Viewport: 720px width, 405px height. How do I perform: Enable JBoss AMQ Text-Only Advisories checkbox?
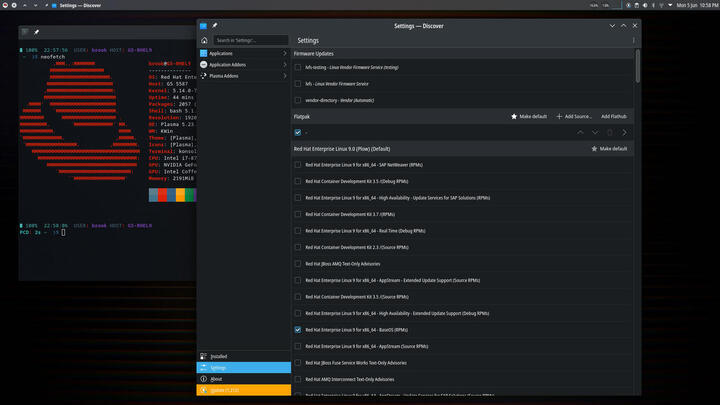(298, 264)
